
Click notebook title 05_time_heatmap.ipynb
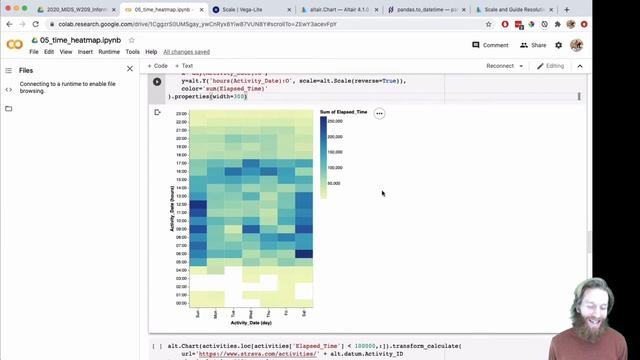pyautogui.click(x=80, y=40)
